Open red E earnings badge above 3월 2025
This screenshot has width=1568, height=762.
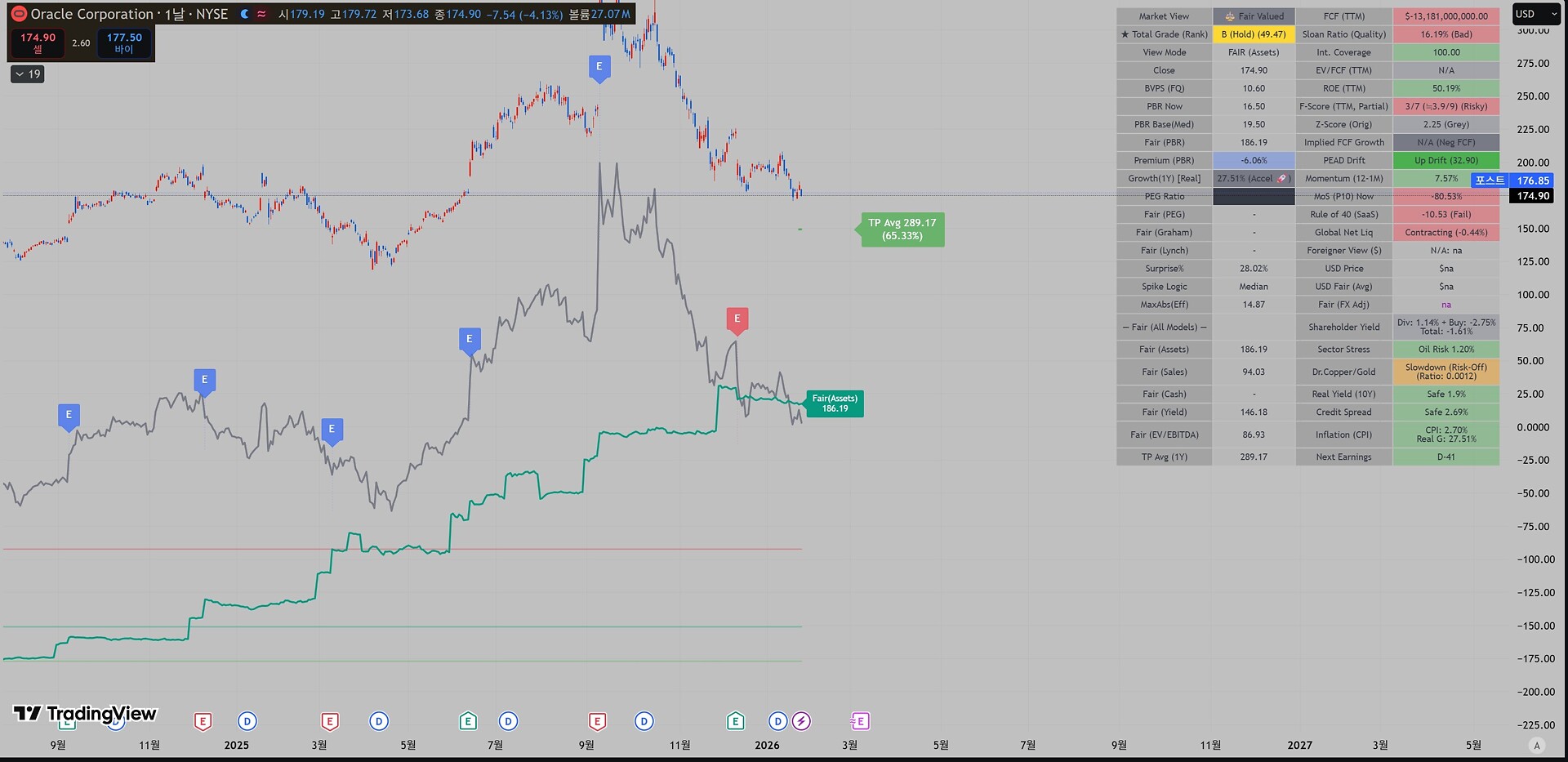tap(330, 721)
